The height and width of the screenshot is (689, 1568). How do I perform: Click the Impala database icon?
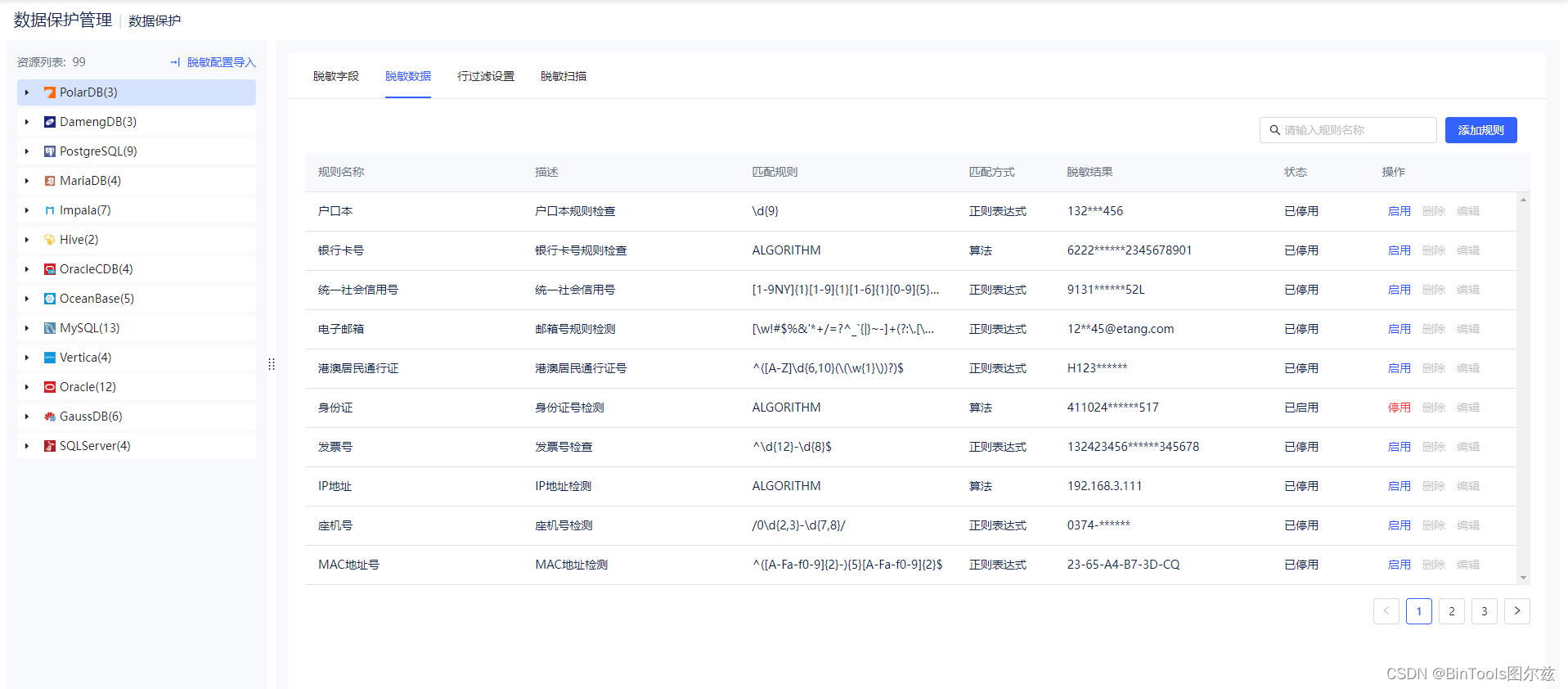50,210
